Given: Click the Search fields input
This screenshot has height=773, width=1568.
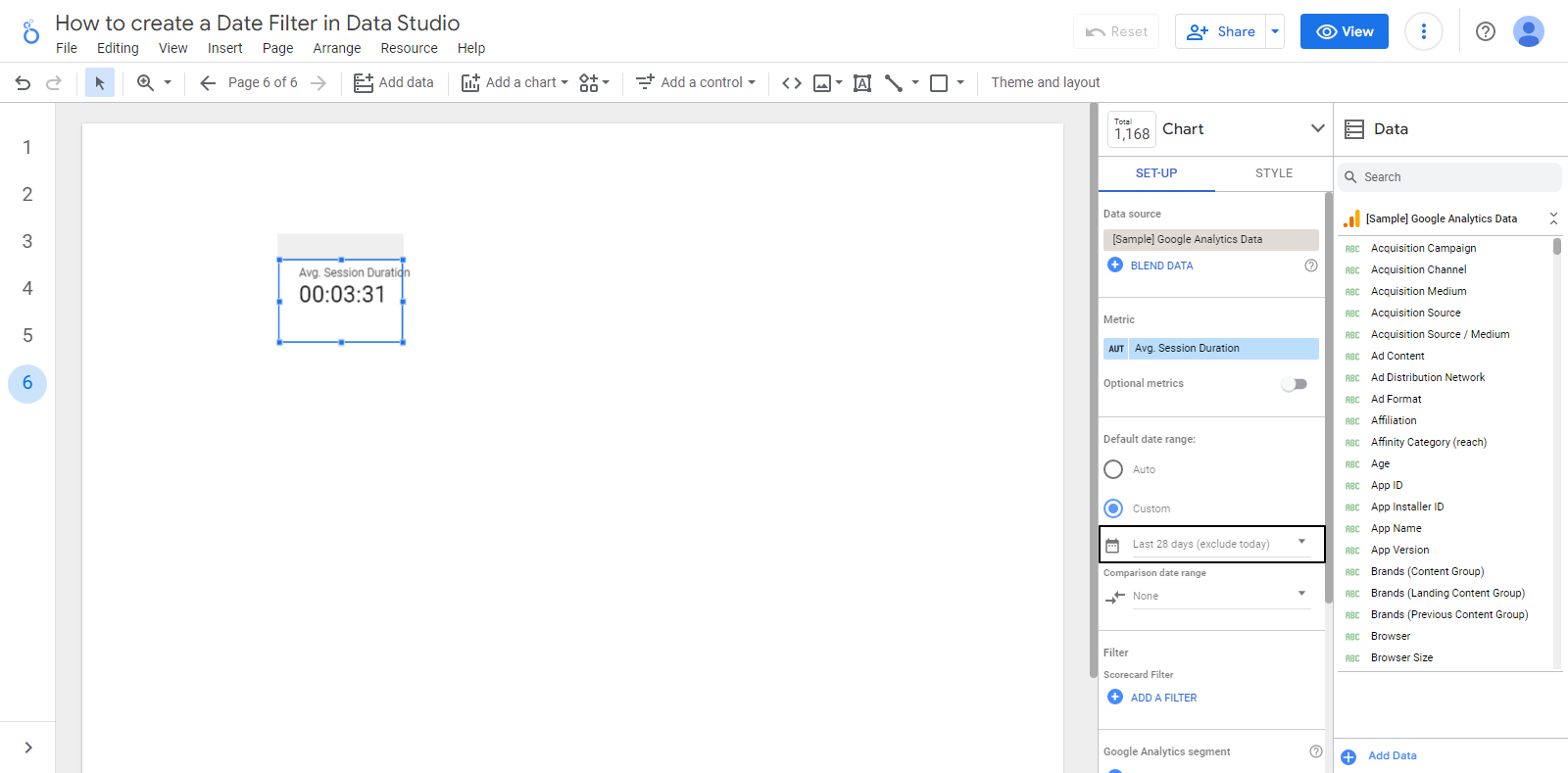Looking at the screenshot, I should (x=1449, y=177).
